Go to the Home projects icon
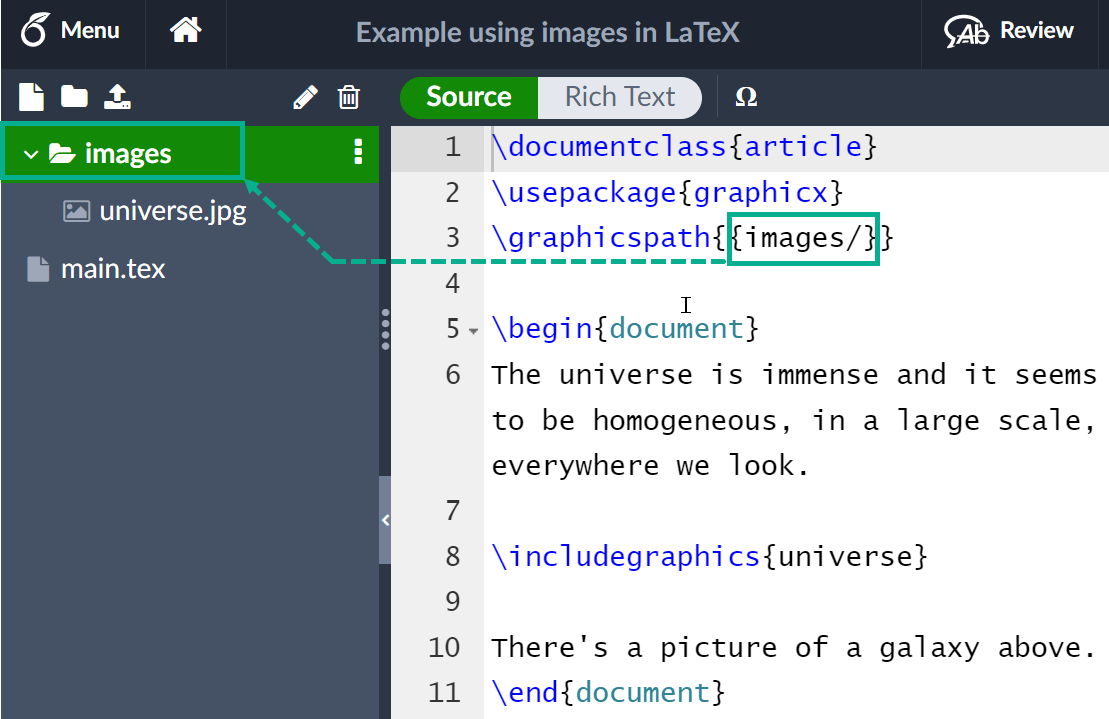This screenshot has width=1109, height=719. (x=185, y=32)
